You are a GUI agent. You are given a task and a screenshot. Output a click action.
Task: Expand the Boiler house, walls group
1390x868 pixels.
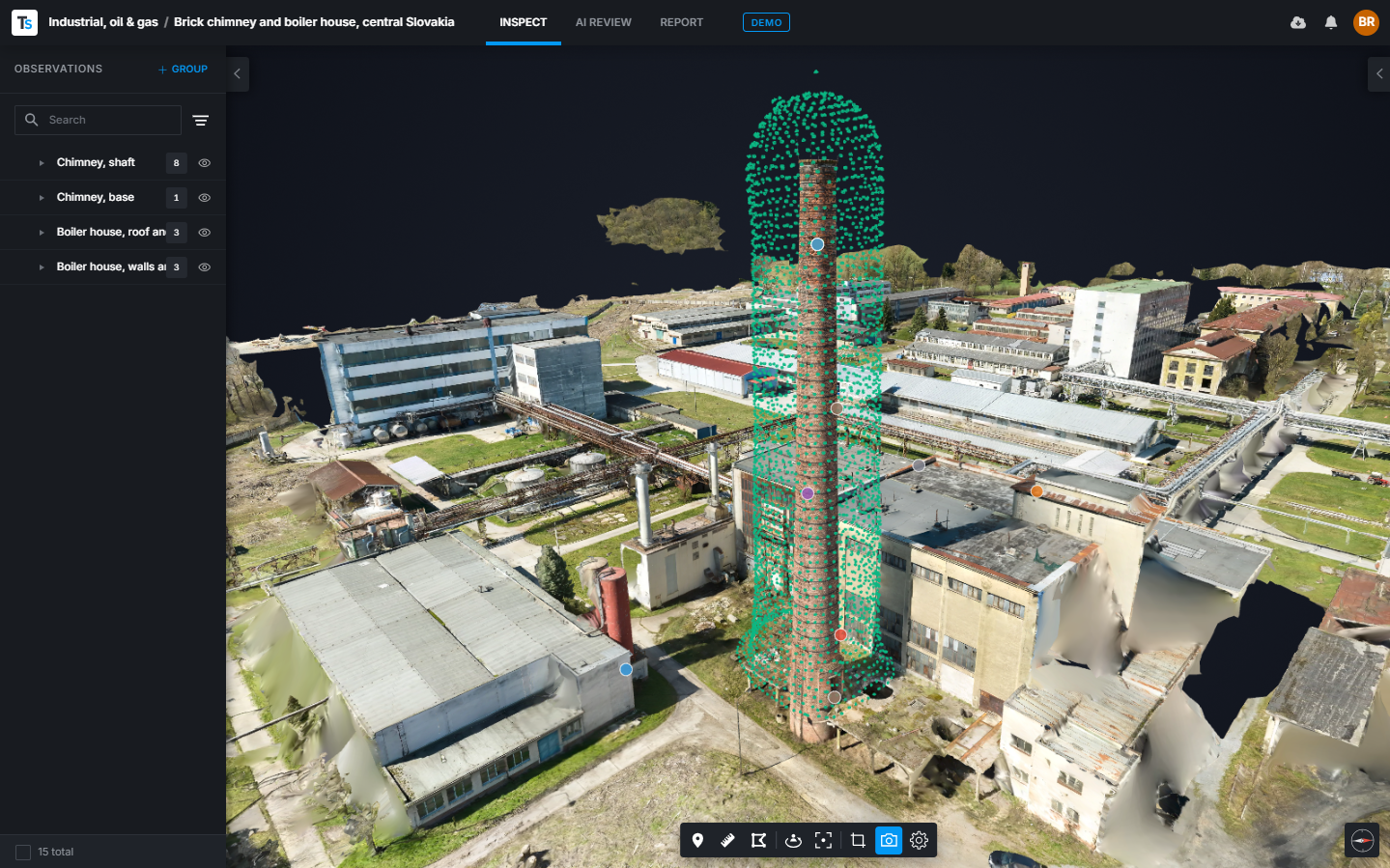click(42, 267)
